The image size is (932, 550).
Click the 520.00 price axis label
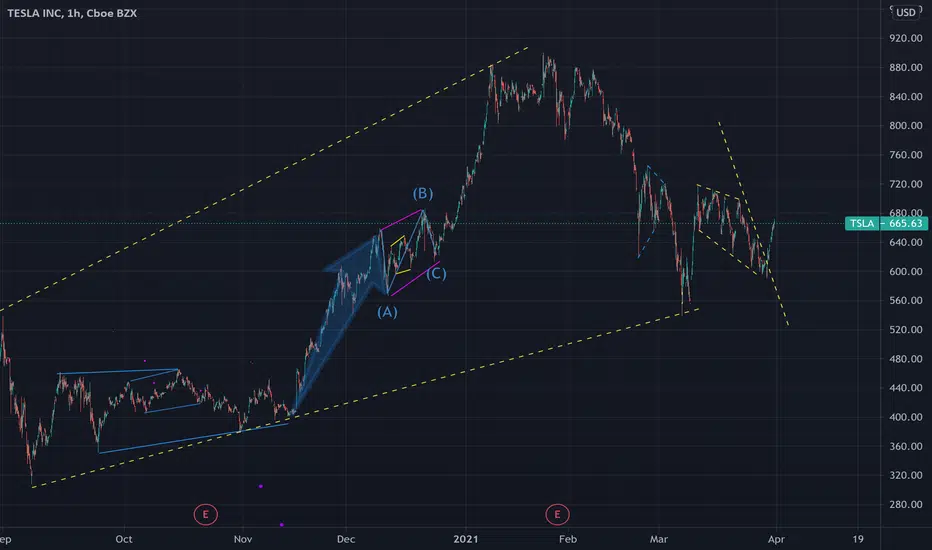[x=905, y=329]
